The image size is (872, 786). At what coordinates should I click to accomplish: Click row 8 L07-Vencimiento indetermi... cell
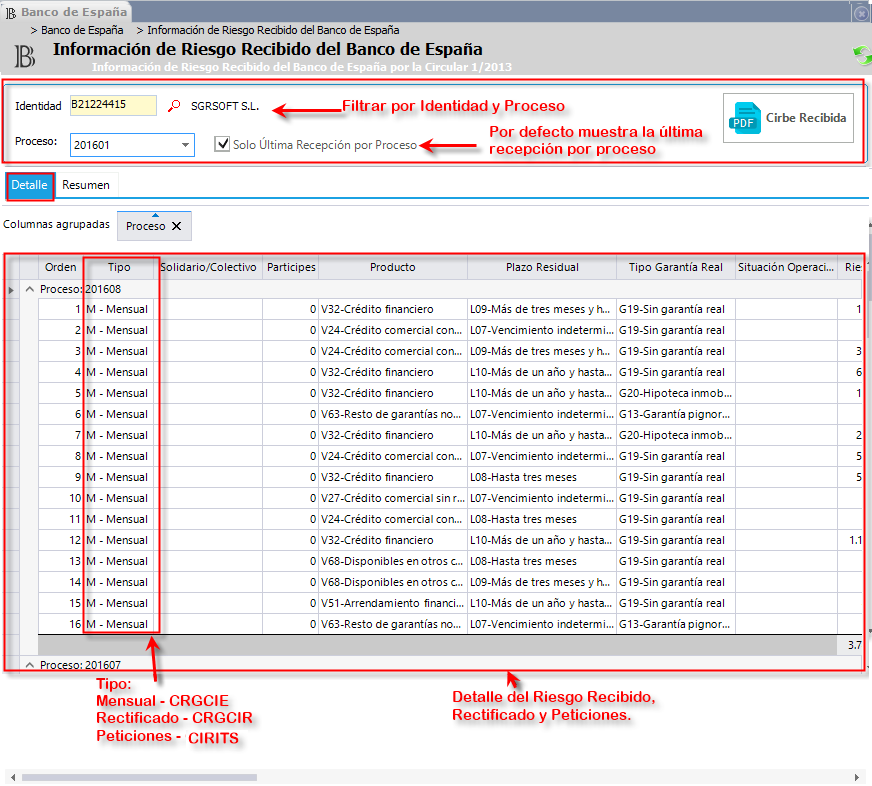[542, 456]
